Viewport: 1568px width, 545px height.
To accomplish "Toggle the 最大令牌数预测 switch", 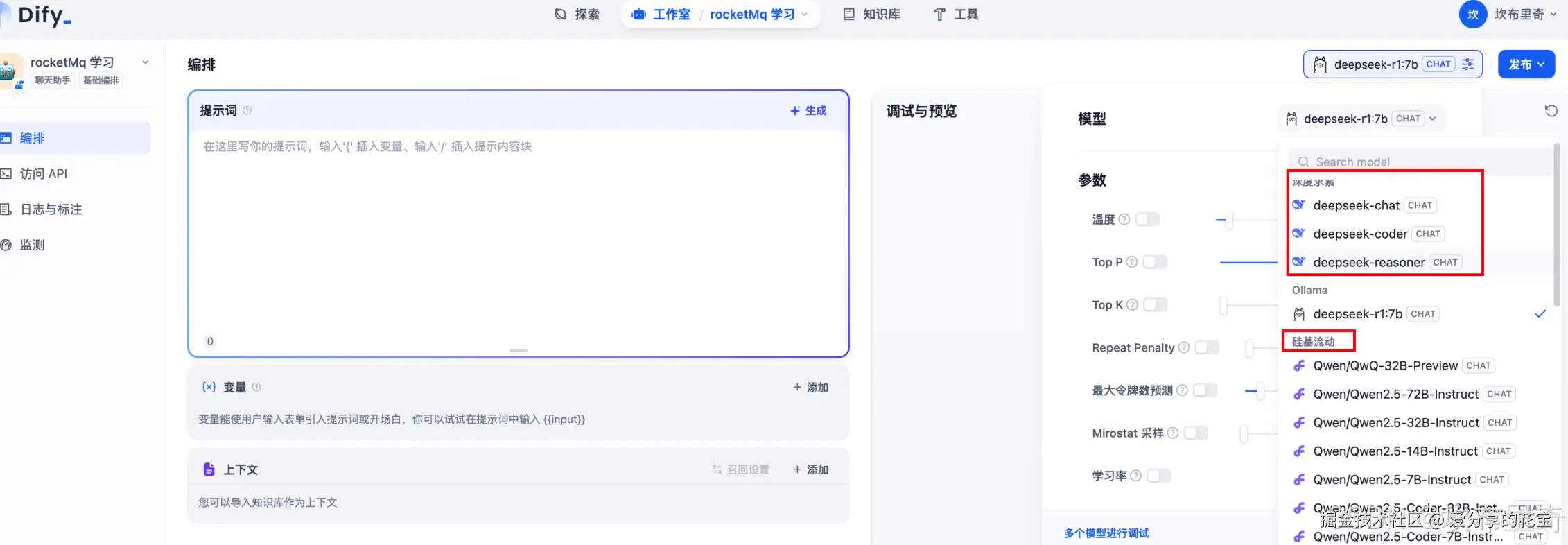I will (1205, 390).
